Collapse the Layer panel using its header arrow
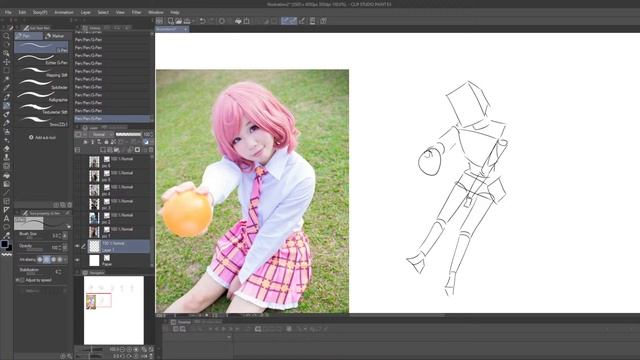This screenshot has height=360, width=640. point(78,127)
